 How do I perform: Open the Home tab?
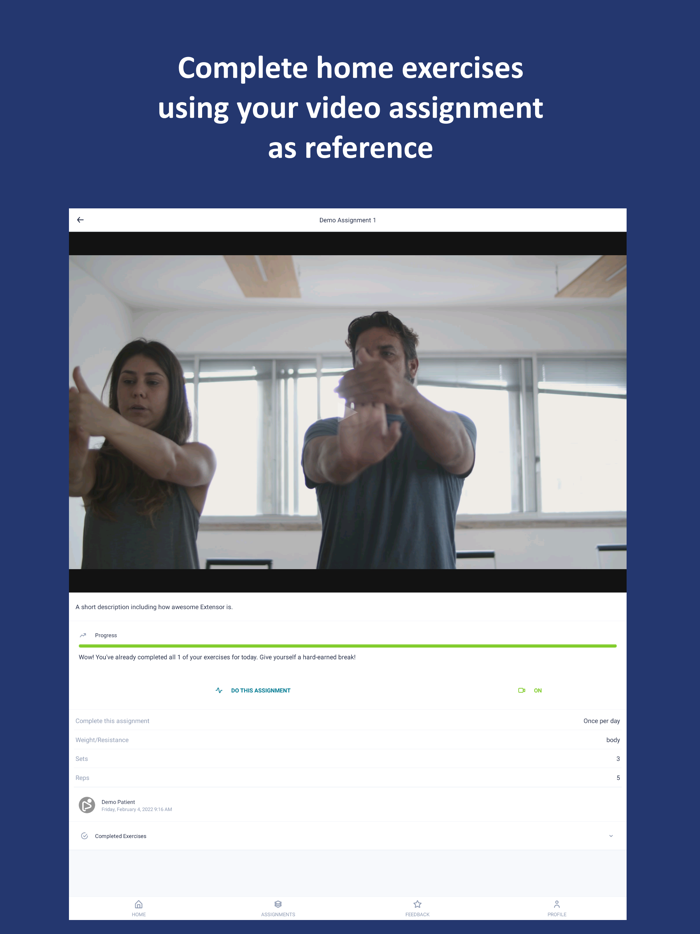coord(138,908)
